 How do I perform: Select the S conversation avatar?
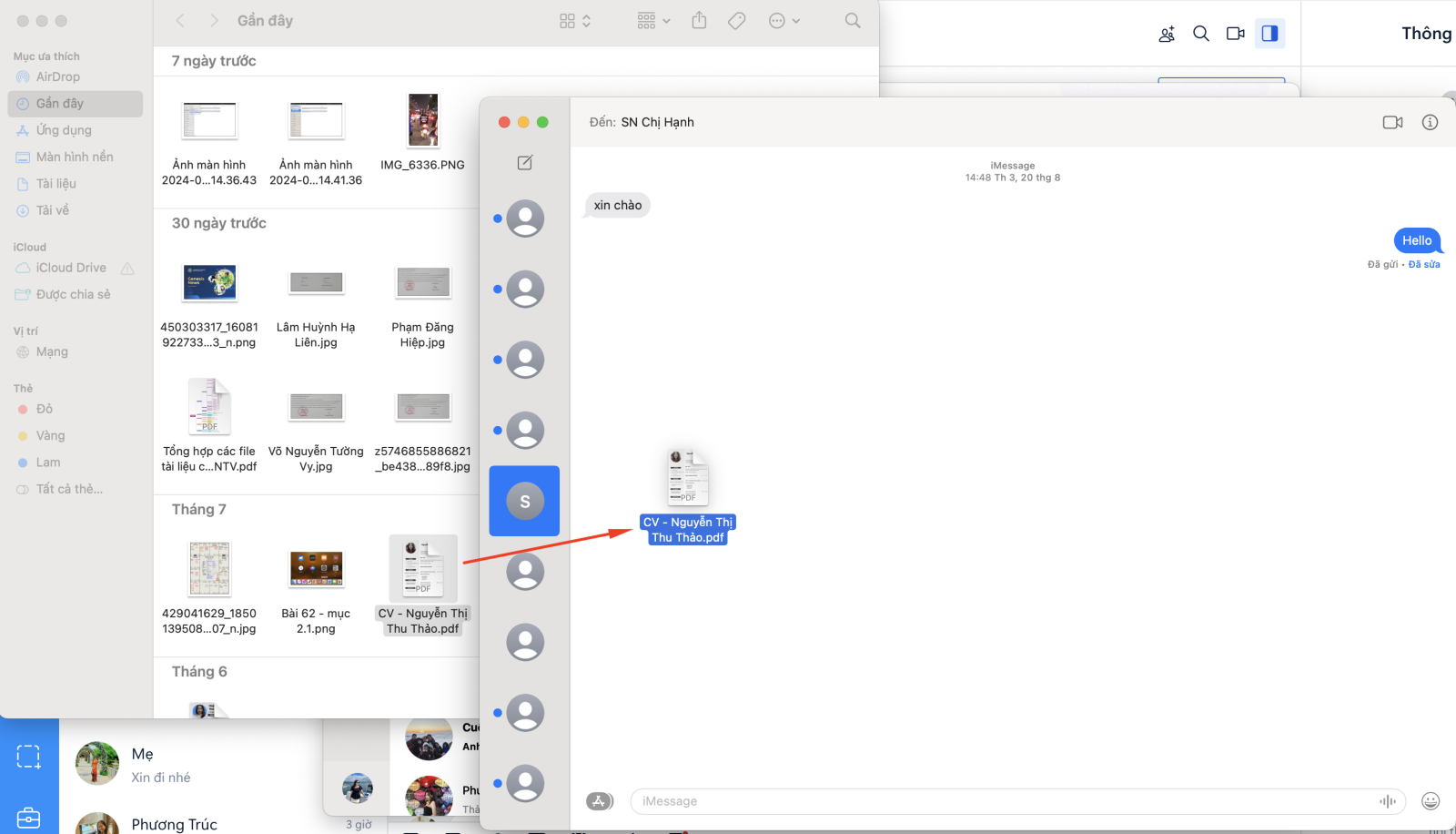click(525, 501)
